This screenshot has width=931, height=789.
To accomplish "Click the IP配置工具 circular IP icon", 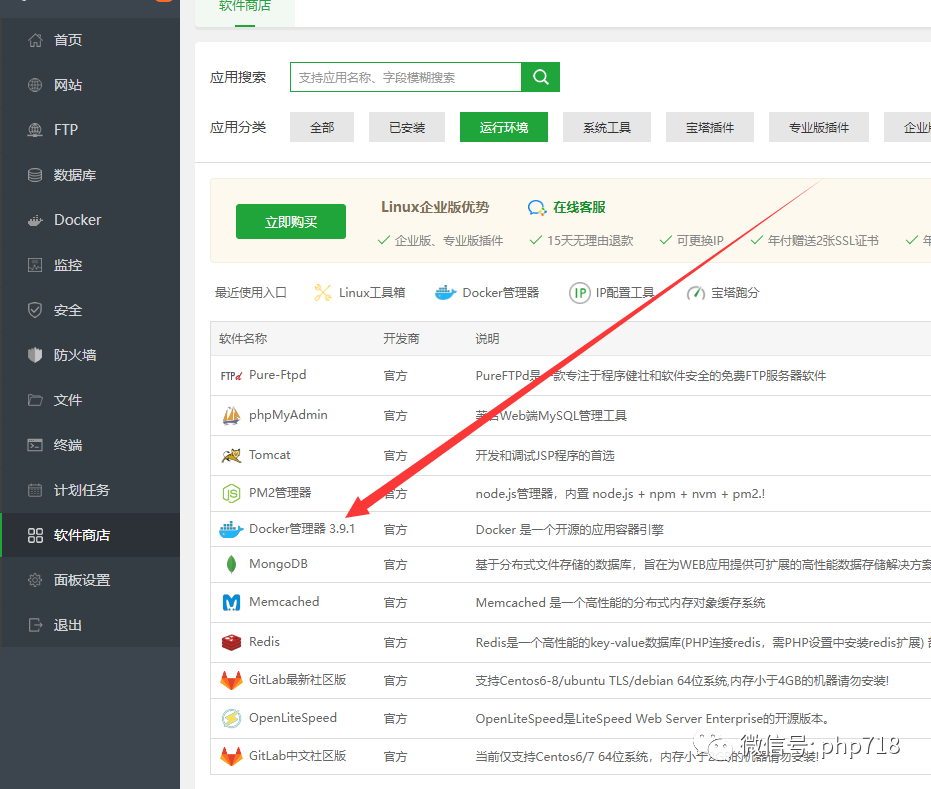I will [x=580, y=293].
